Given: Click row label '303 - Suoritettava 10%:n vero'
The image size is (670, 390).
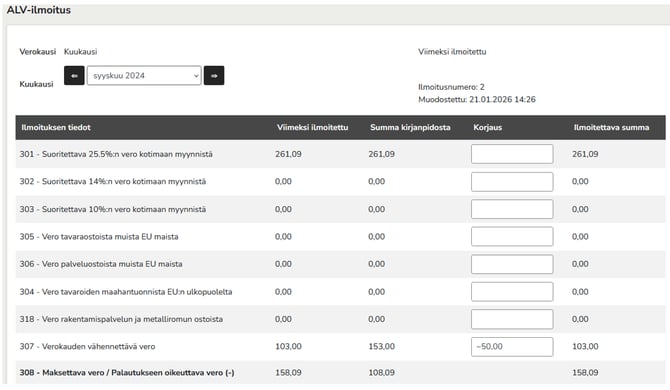Looking at the screenshot, I should click(x=112, y=209).
